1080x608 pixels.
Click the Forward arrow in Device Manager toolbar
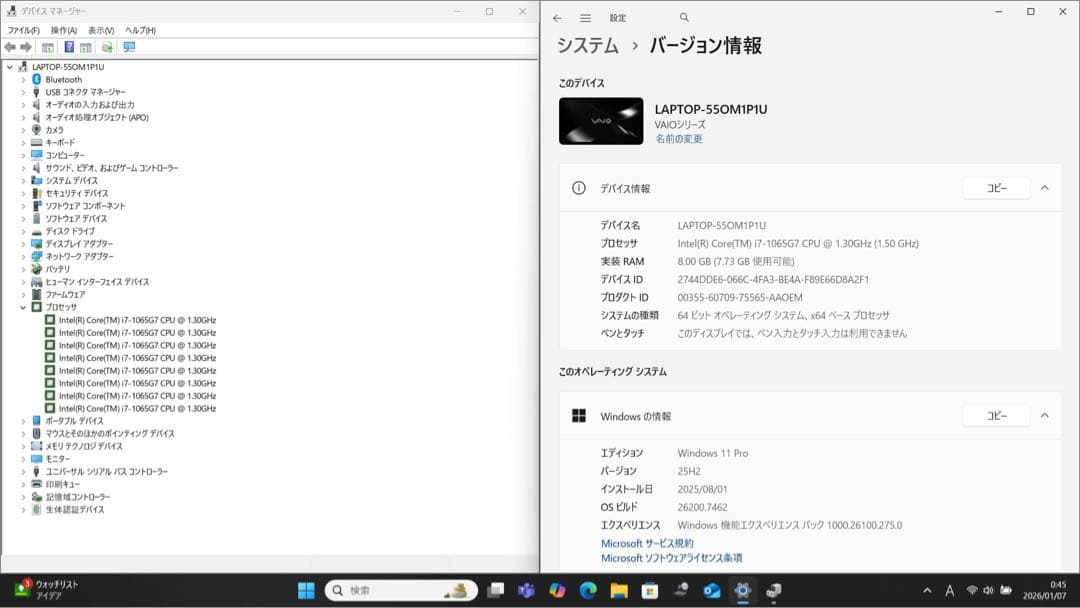[27, 47]
